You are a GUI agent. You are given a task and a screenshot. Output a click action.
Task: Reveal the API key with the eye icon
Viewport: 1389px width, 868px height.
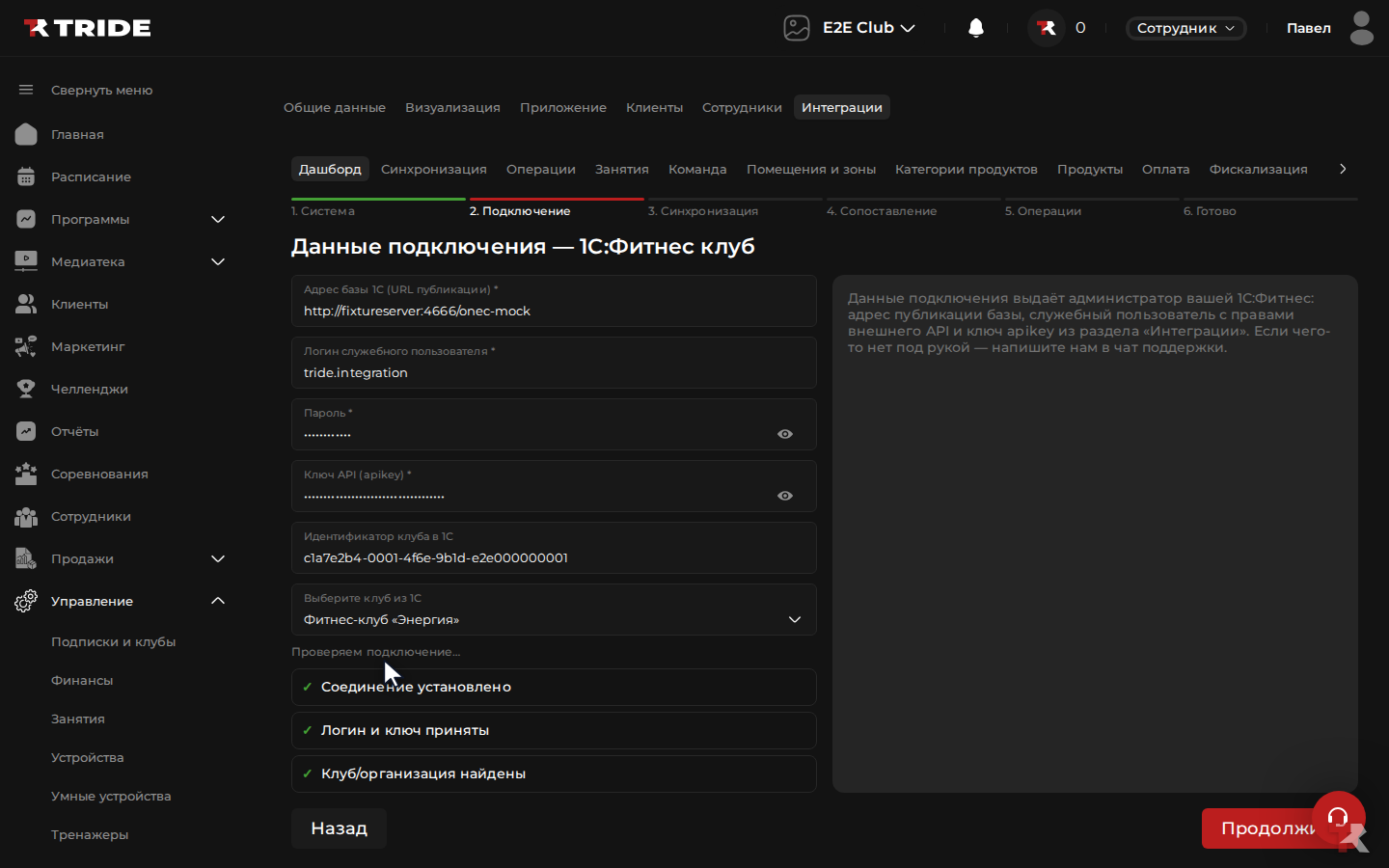(785, 496)
